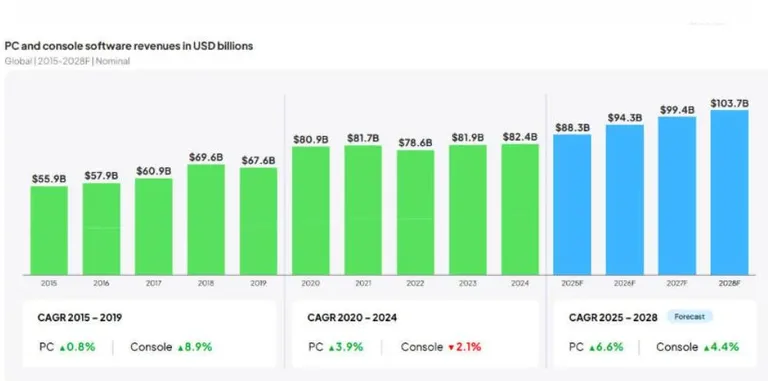Select the 2026F bar at $94.3B
The width and height of the screenshot is (768, 381).
[x=625, y=200]
